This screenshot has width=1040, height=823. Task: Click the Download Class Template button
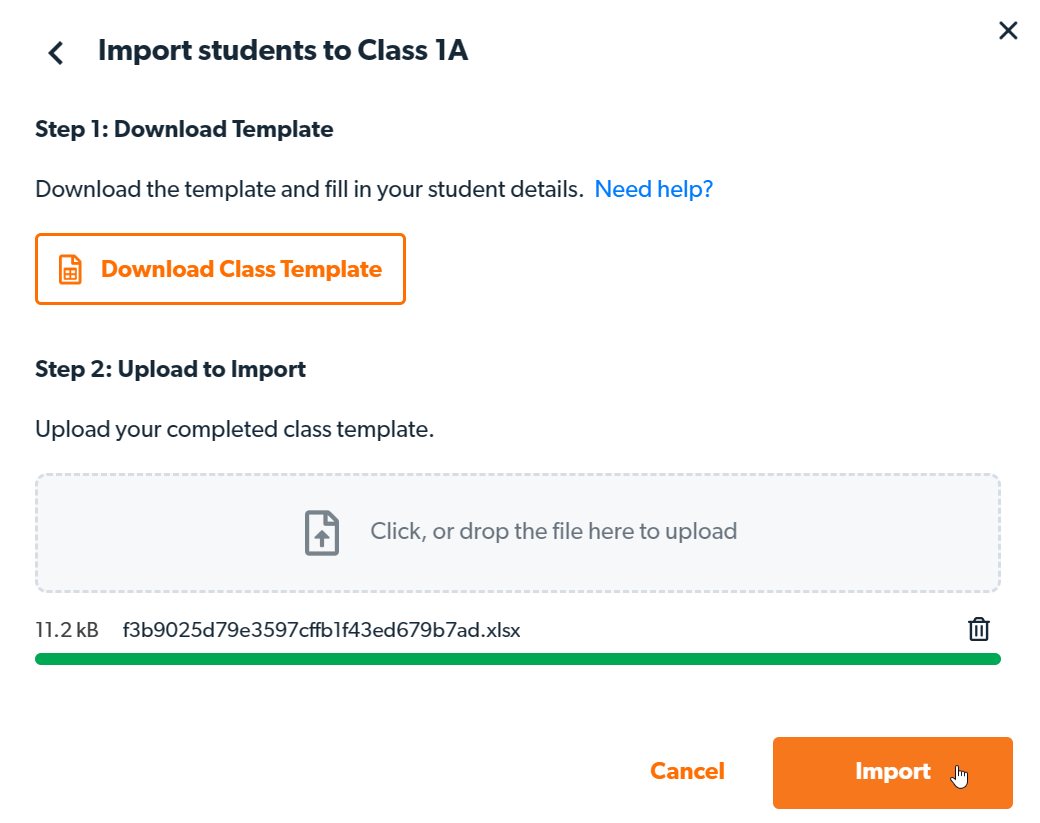pyautogui.click(x=220, y=269)
